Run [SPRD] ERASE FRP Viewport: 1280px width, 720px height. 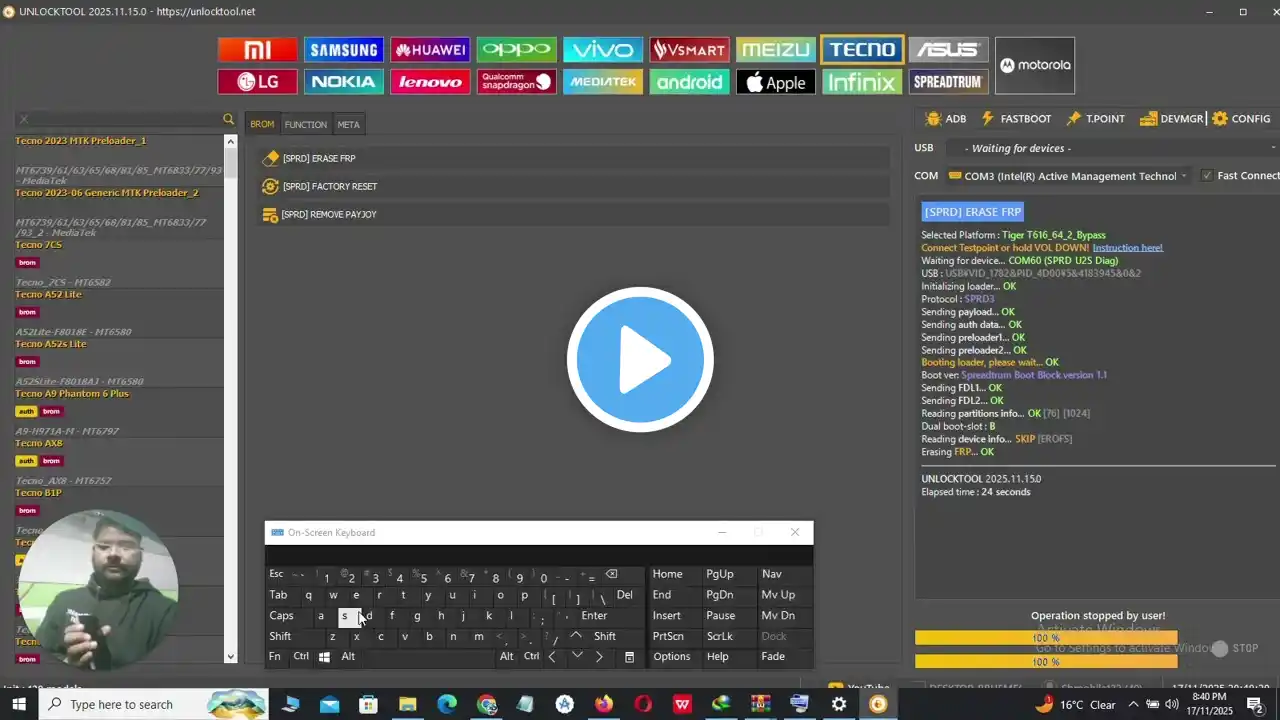[573, 159]
